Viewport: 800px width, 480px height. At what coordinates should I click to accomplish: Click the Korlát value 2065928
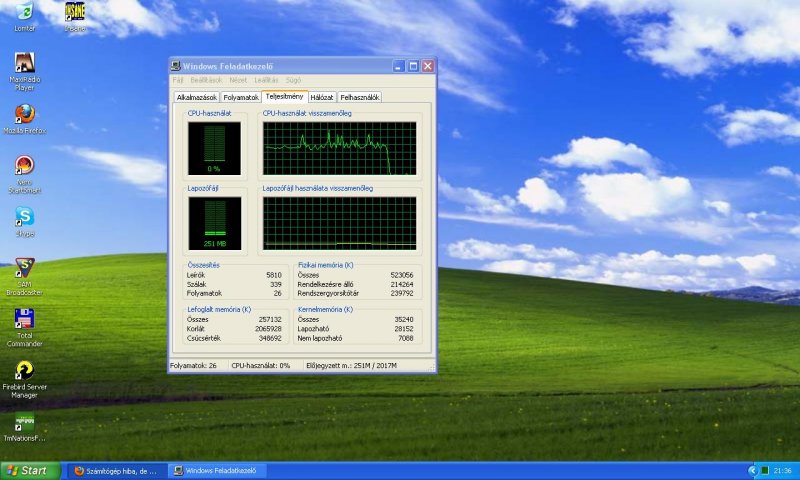tap(268, 329)
